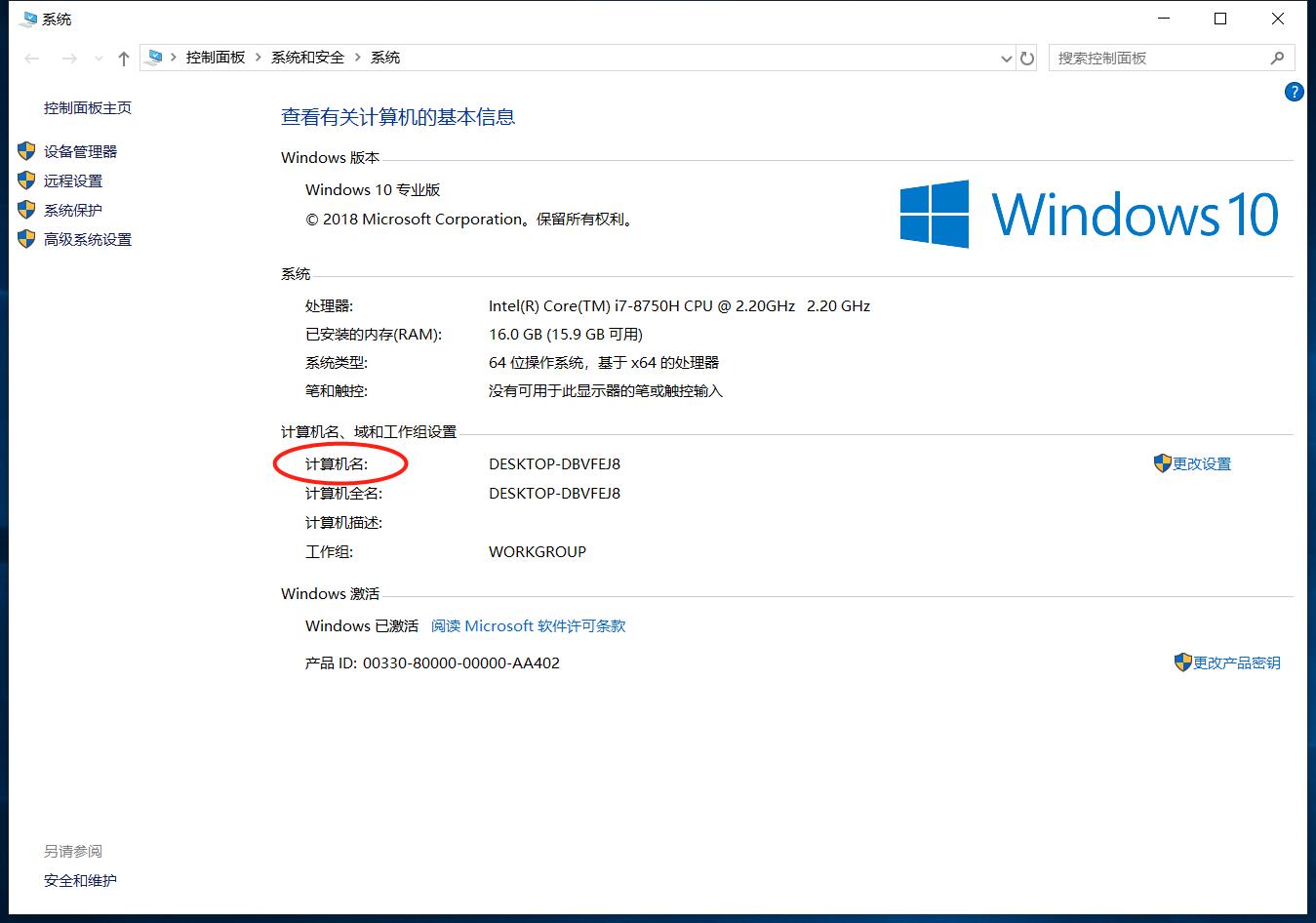Click Windows 10 专业版 text
The image size is (1316, 923).
coord(373,190)
